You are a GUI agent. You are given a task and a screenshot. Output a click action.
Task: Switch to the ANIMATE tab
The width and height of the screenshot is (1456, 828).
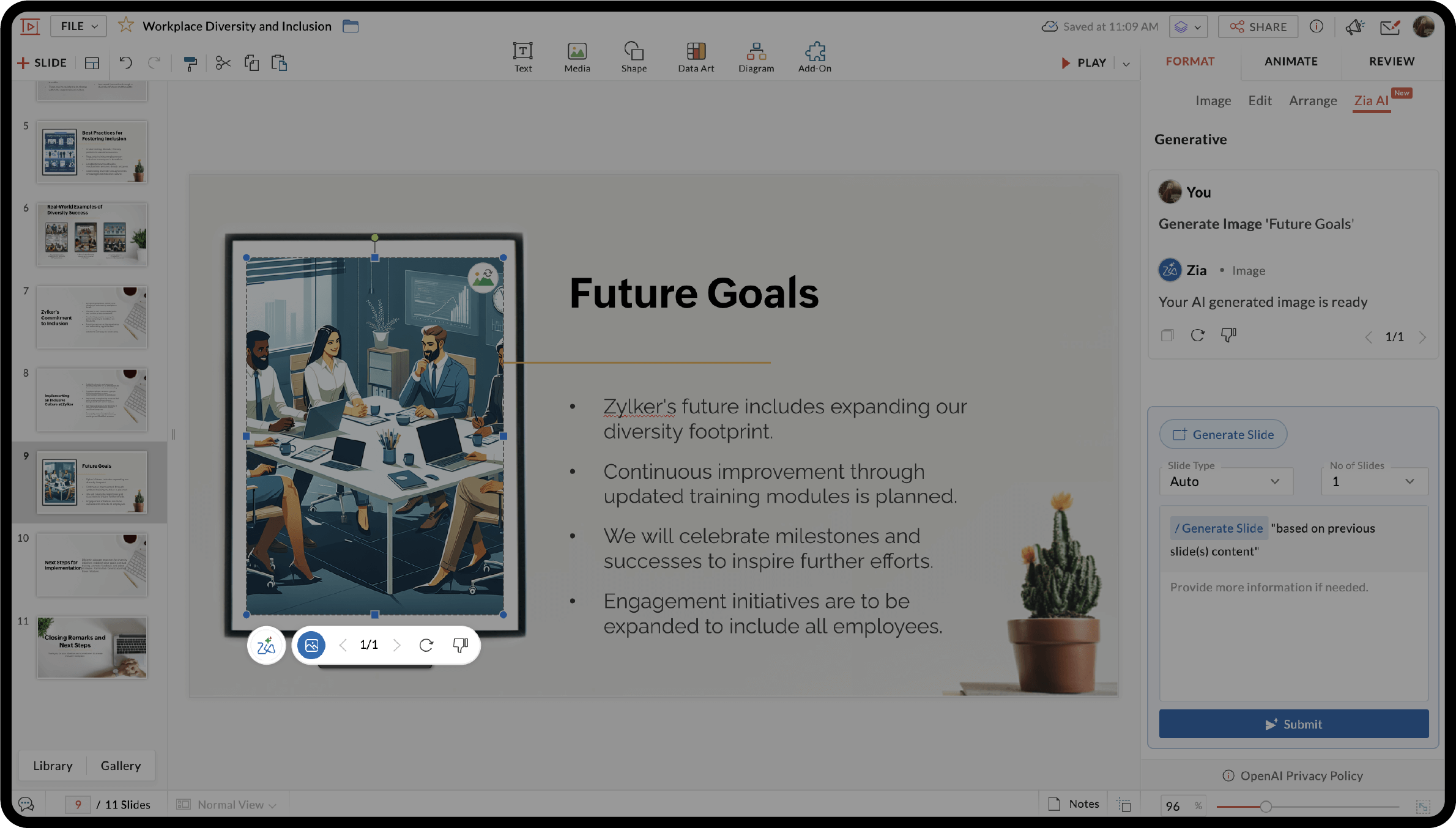1291,61
